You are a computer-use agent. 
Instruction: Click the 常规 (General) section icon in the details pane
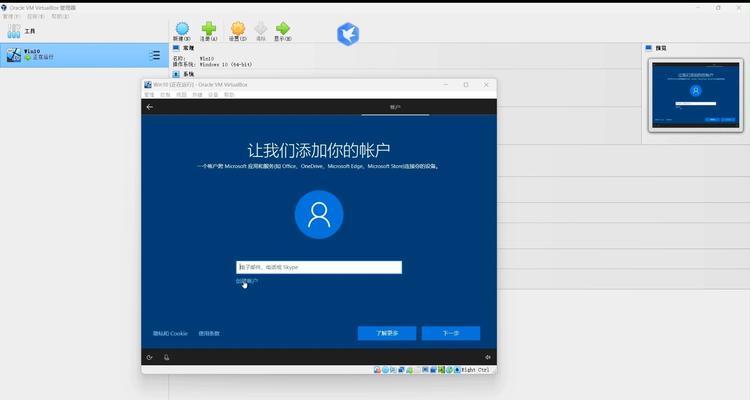click(x=176, y=48)
